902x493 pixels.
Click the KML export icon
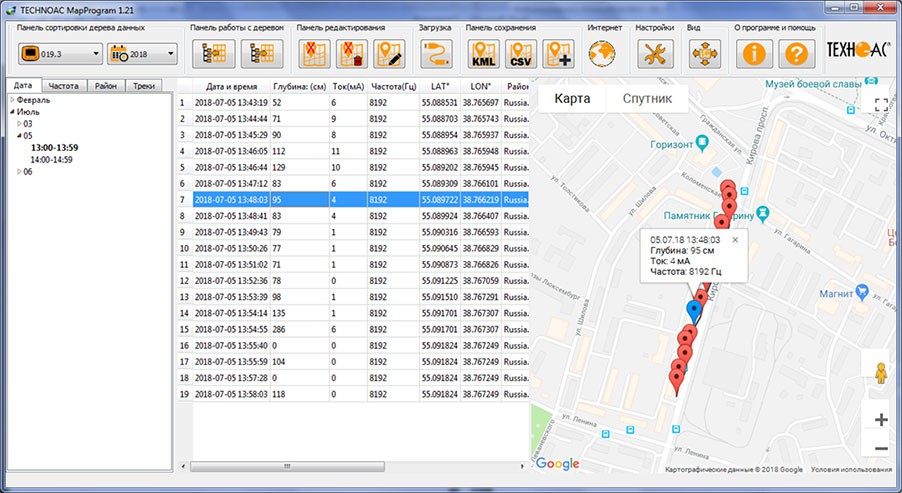coord(483,53)
